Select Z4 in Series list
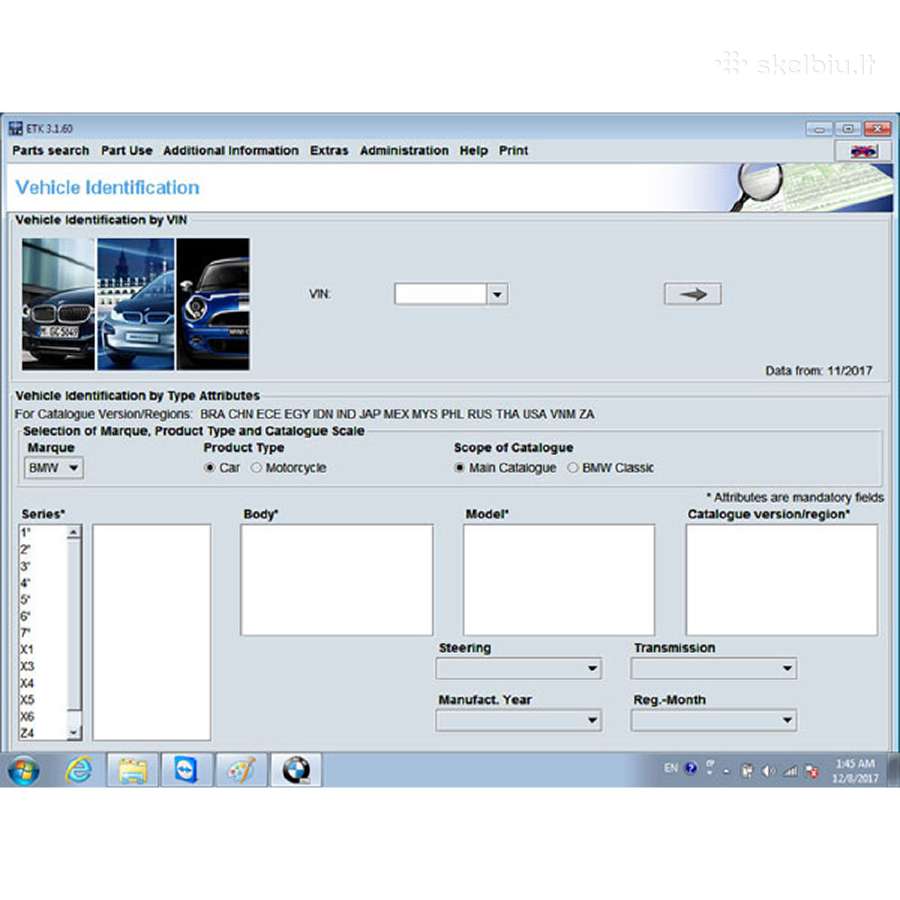The width and height of the screenshot is (900, 900). [x=43, y=733]
